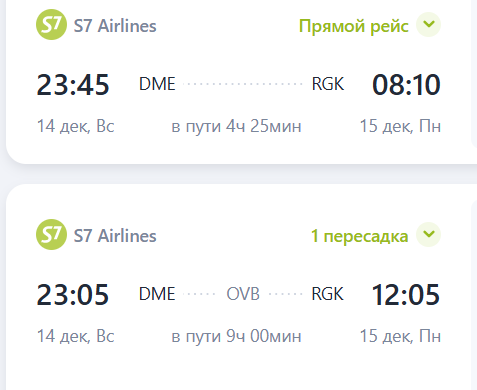Click RGK airport code on the transfer flight

pos(327,294)
